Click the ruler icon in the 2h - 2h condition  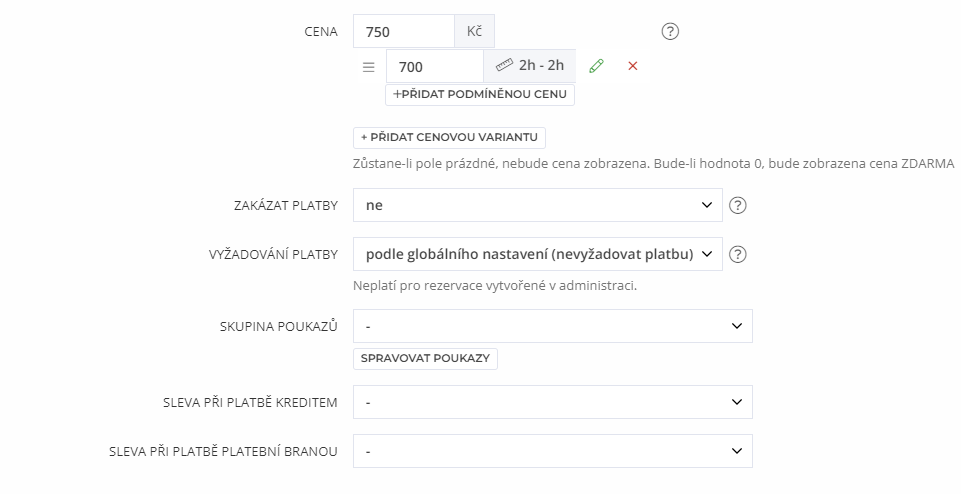coord(503,66)
